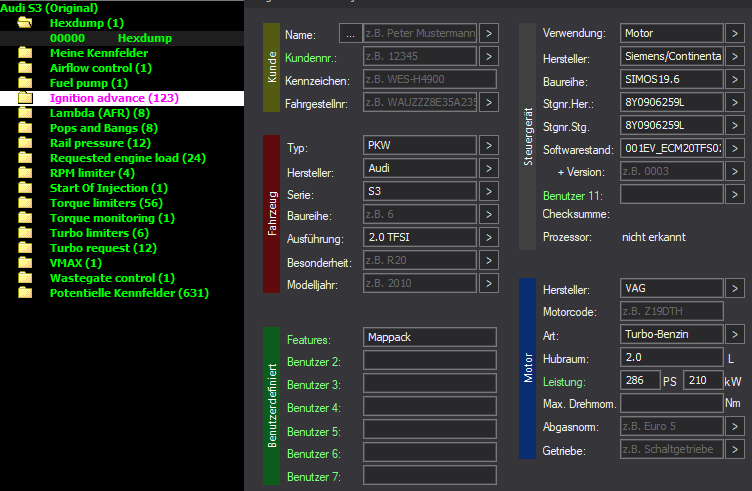Click the Start Of Injection folder icon
This screenshot has height=491, width=752.
(x=25, y=187)
